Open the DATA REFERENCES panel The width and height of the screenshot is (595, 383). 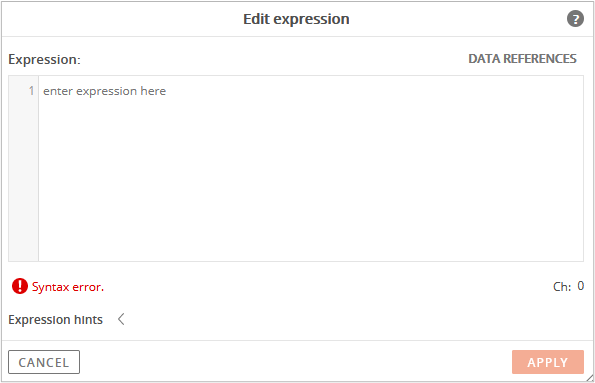[522, 59]
